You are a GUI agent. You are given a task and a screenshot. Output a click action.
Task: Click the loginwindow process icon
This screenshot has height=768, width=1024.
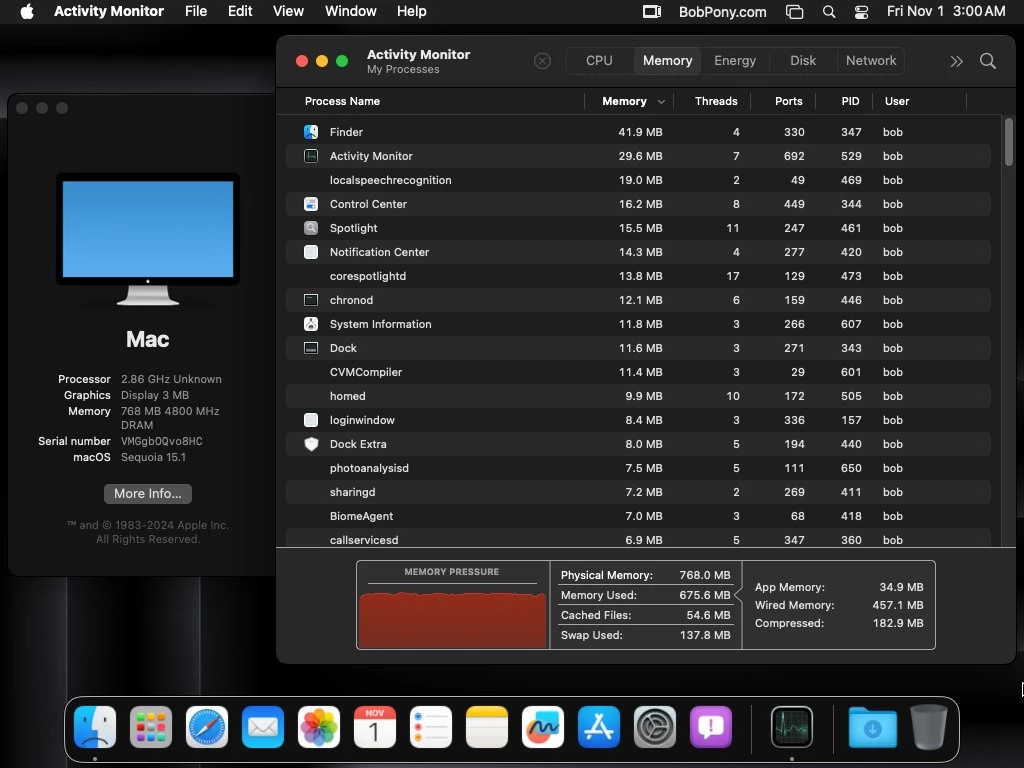click(311, 420)
